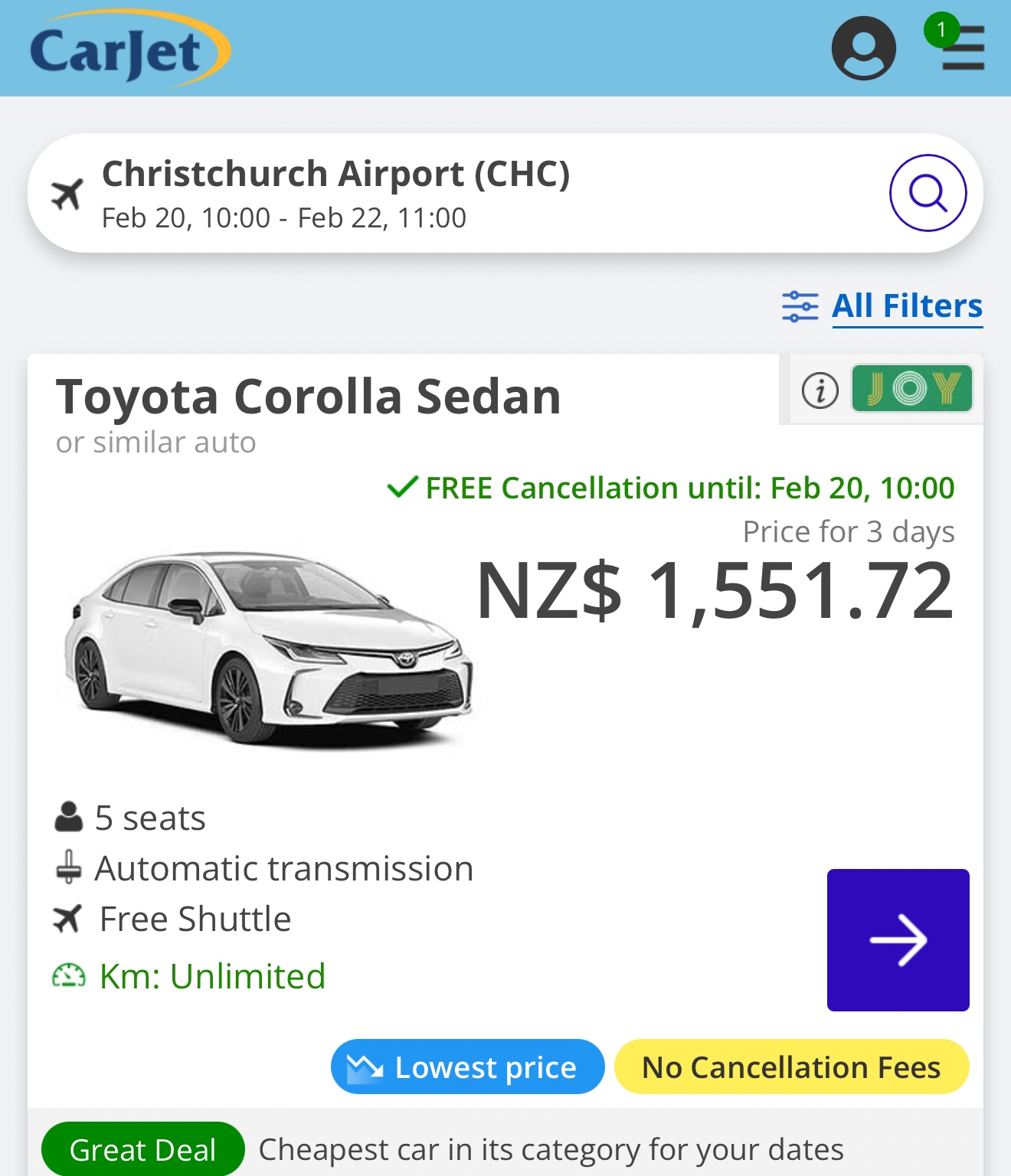Tap the Km: Unlimited mileage text
This screenshot has width=1011, height=1176.
pyautogui.click(x=212, y=976)
